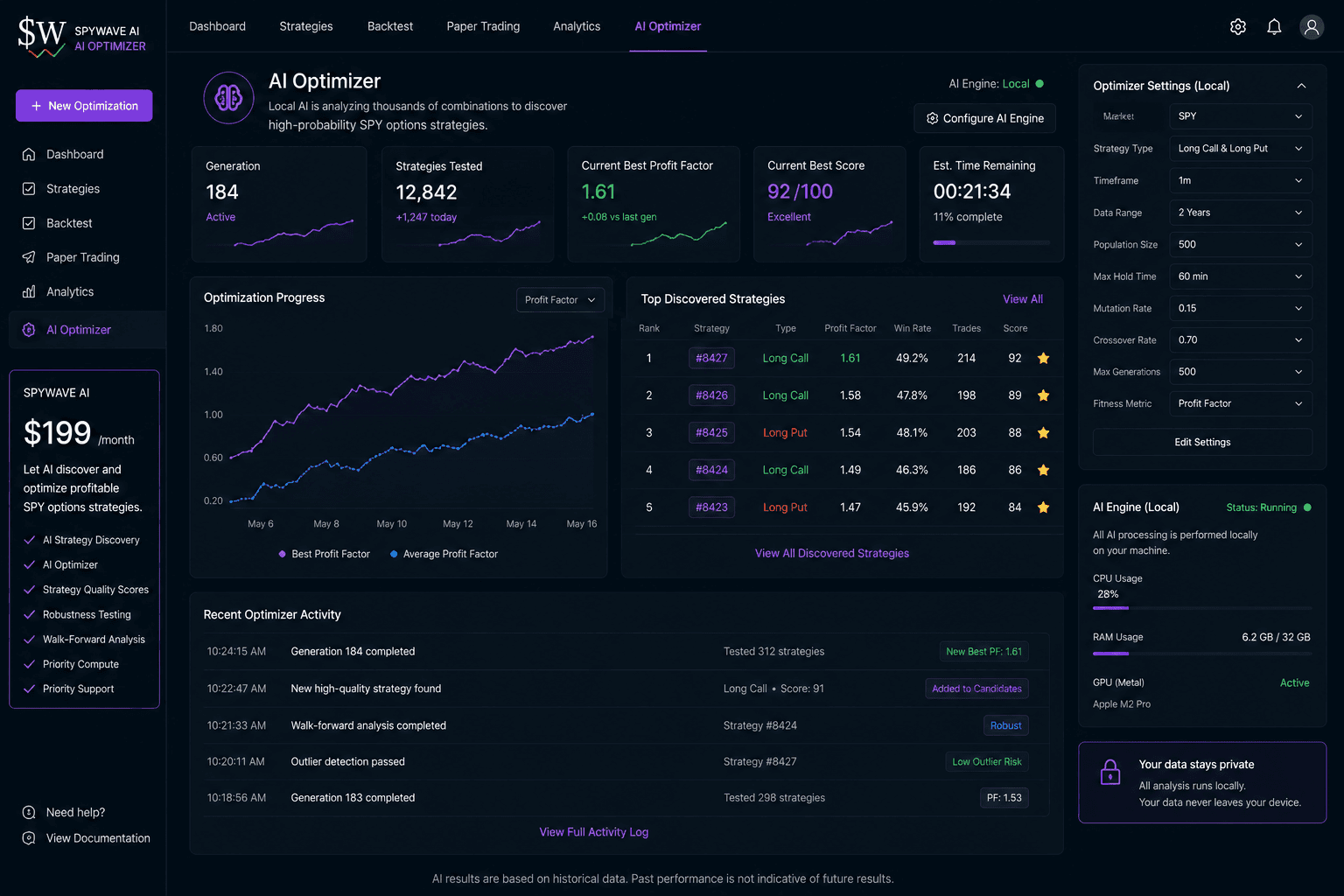Click checkmark next to AI Strategy Discovery
Image resolution: width=1344 pixels, height=896 pixels.
coord(30,540)
